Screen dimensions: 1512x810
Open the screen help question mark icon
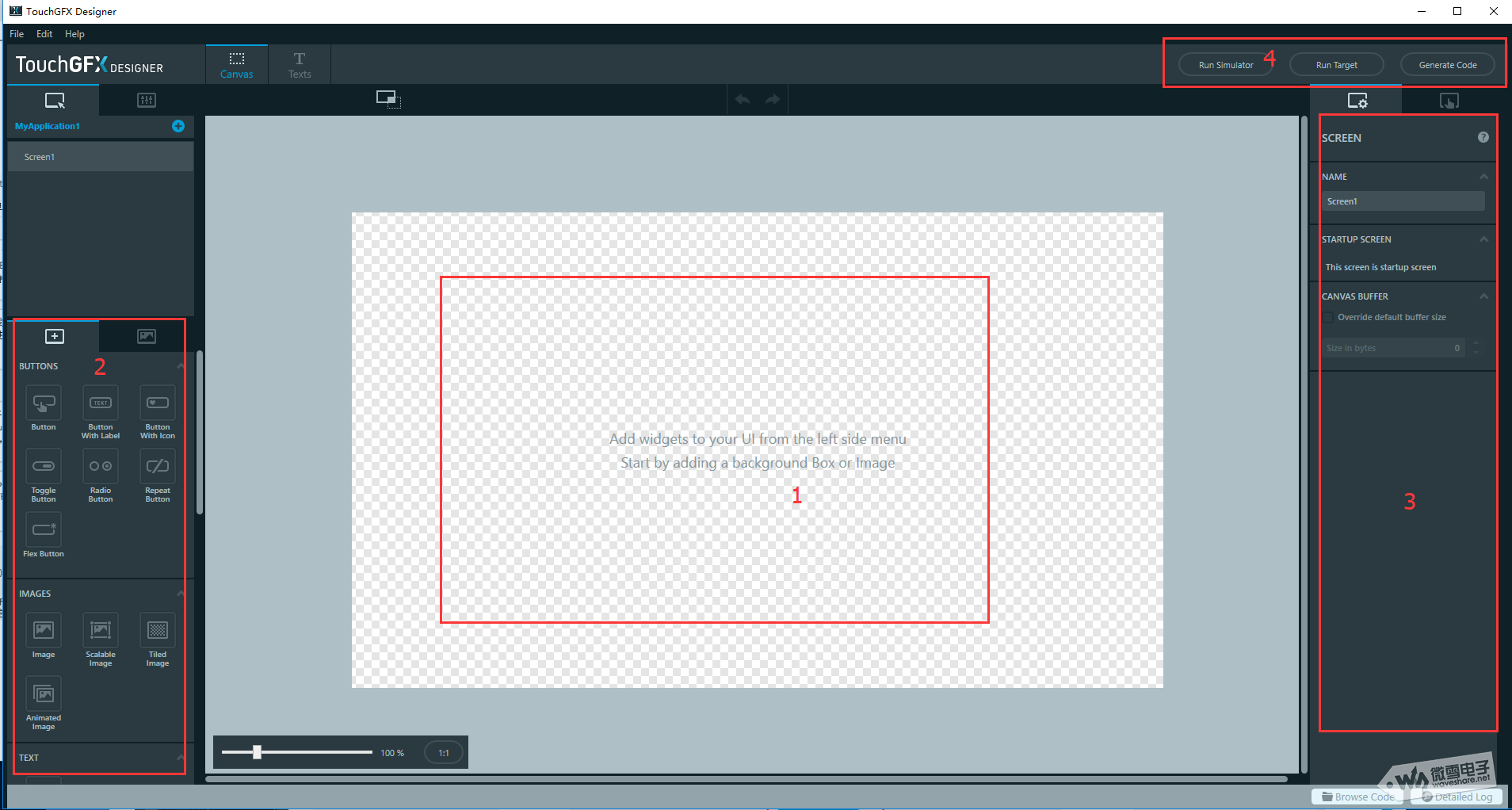[1483, 137]
